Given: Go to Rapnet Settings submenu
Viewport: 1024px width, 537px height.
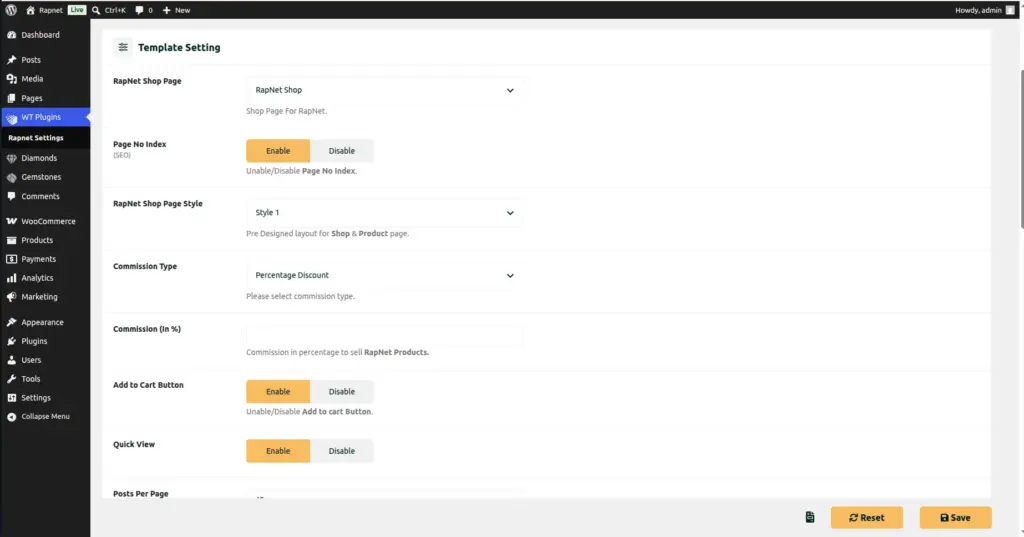Looking at the screenshot, I should point(36,138).
